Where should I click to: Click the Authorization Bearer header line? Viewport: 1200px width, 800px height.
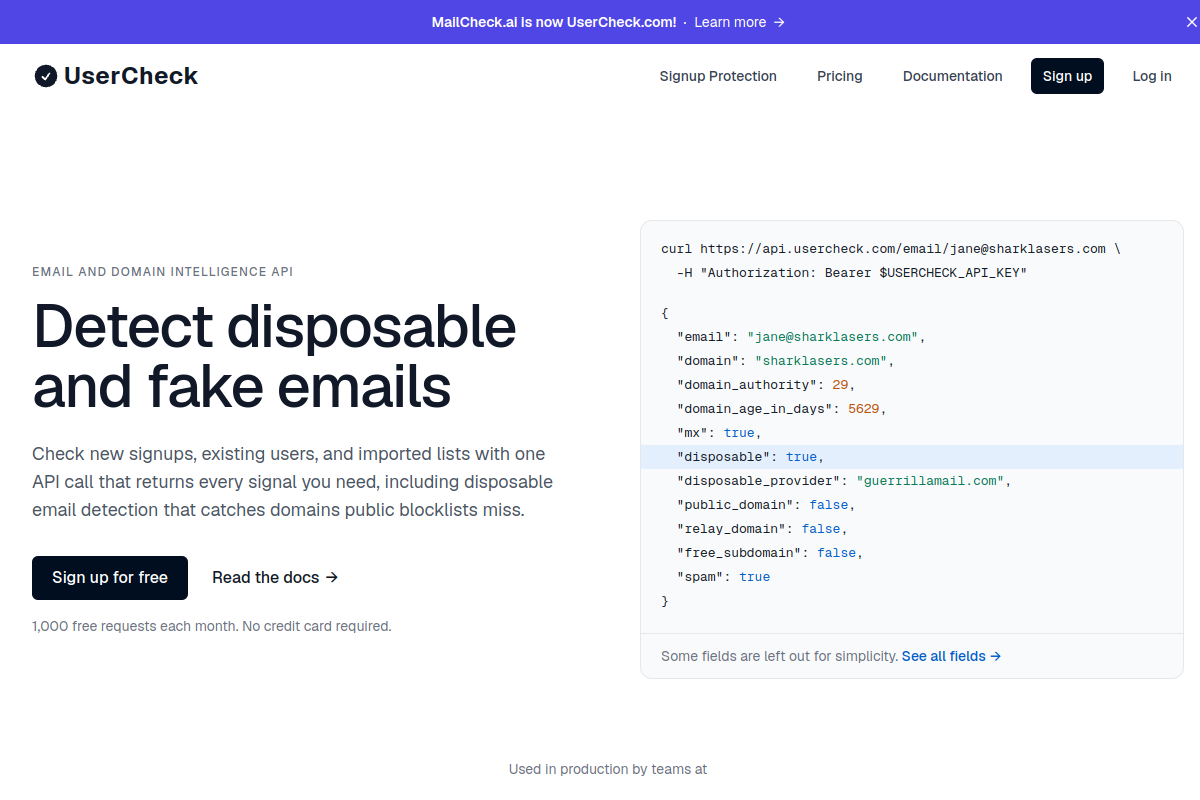(x=852, y=273)
